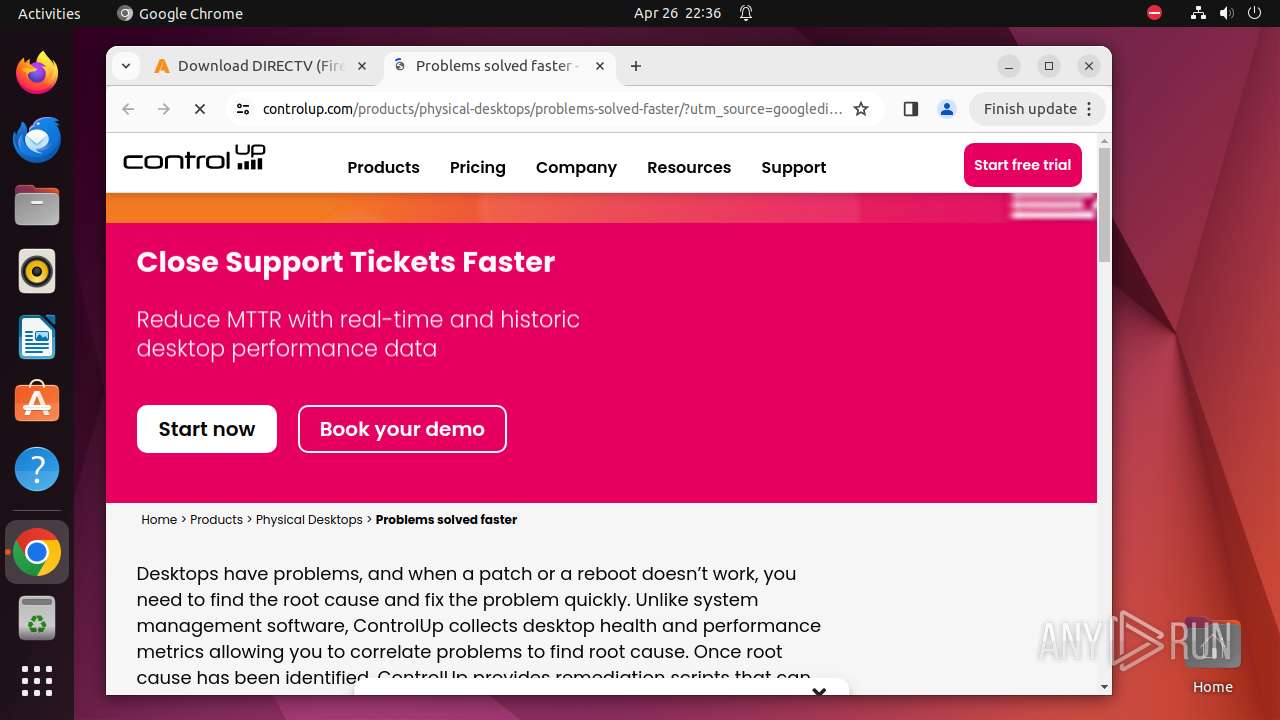The width and height of the screenshot is (1280, 720).
Task: Click Close Support Tickets Faster heading
Action: [x=346, y=262]
